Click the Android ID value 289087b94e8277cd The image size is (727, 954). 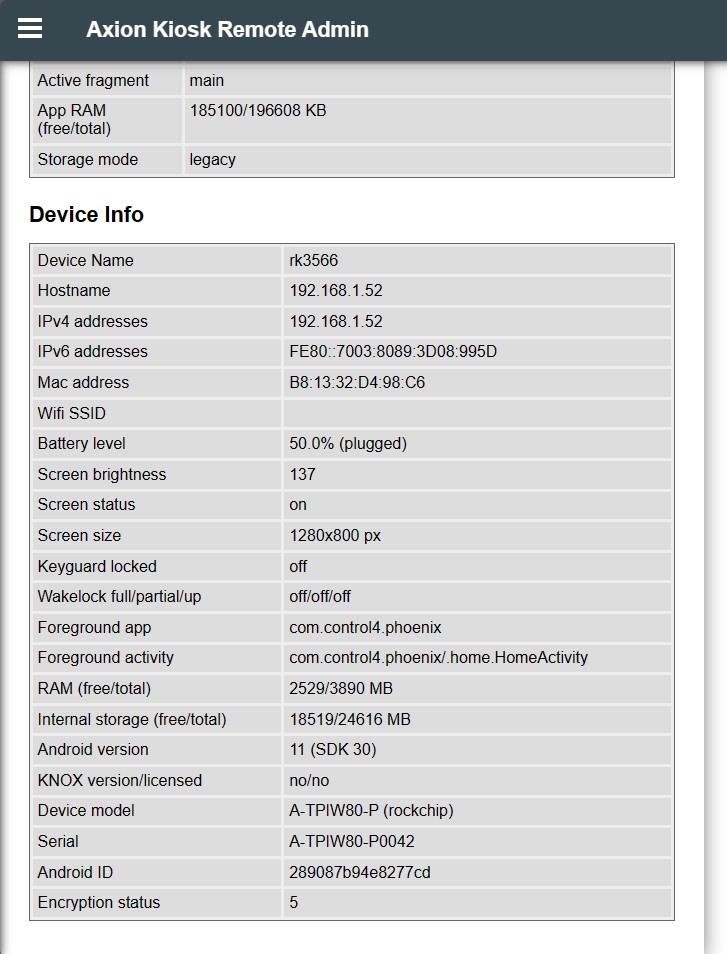(360, 872)
